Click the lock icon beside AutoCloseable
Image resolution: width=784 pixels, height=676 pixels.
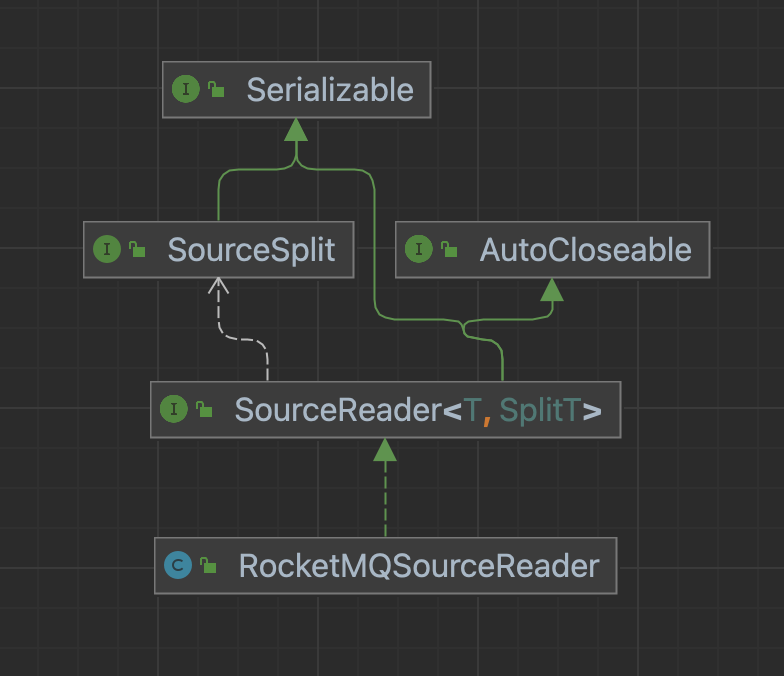pos(450,250)
